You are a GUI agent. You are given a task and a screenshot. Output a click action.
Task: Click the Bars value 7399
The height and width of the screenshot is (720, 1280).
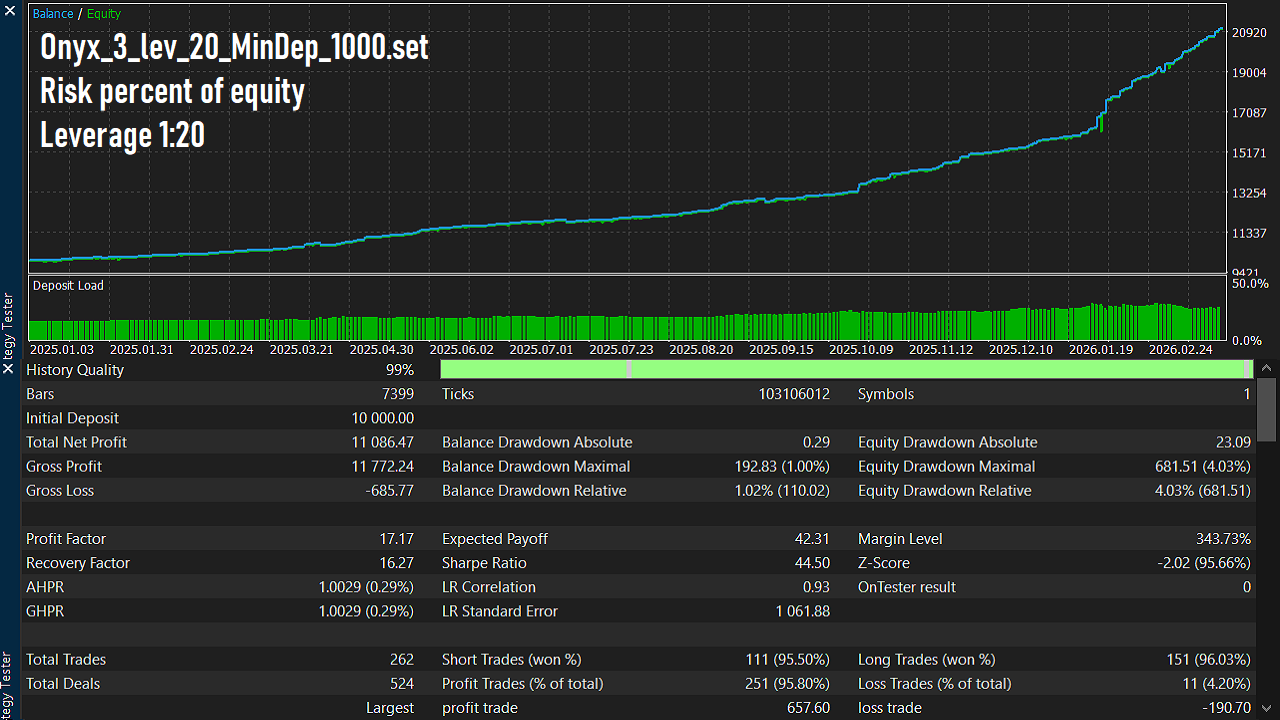pos(397,394)
